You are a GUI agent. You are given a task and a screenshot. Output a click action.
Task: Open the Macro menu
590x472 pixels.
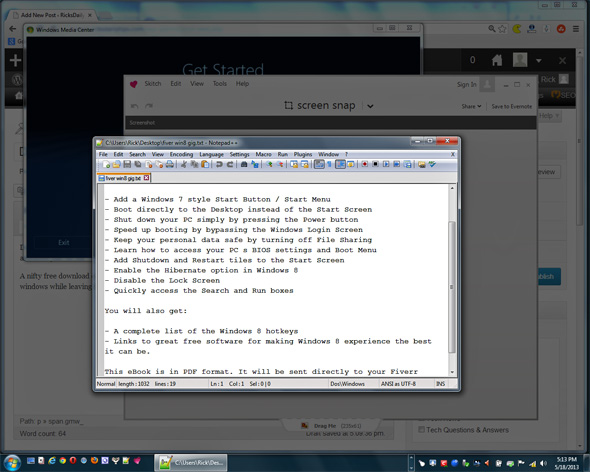click(263, 154)
